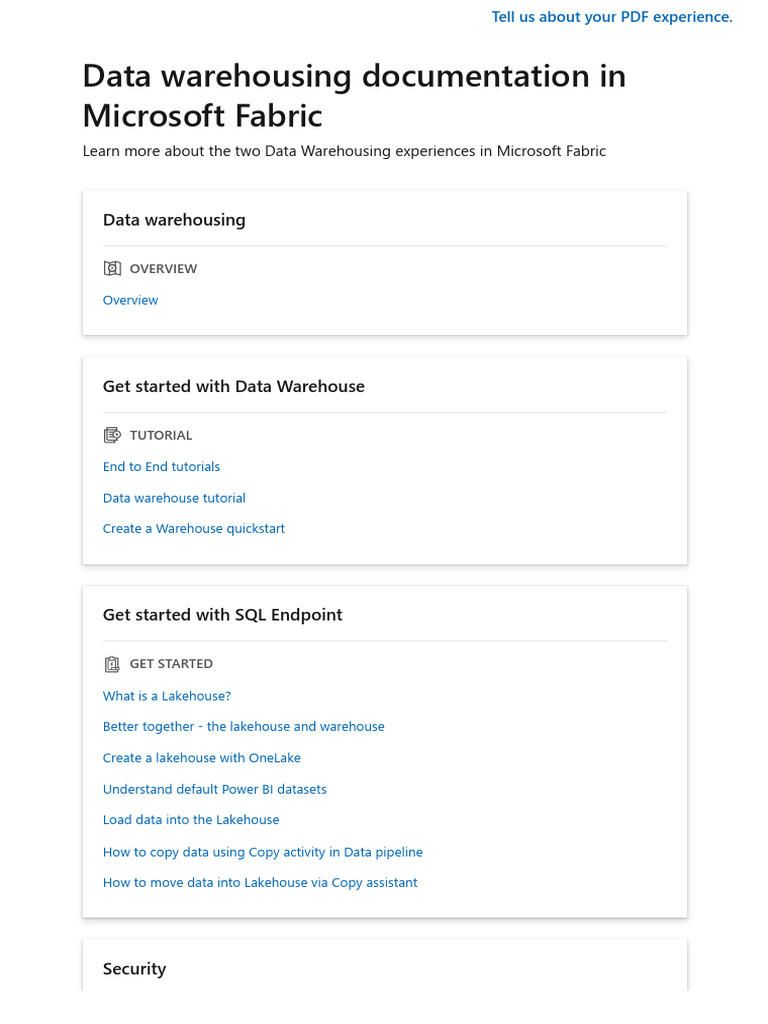Click Data warehouse tutorial link
The image size is (768, 1024).
[174, 498]
